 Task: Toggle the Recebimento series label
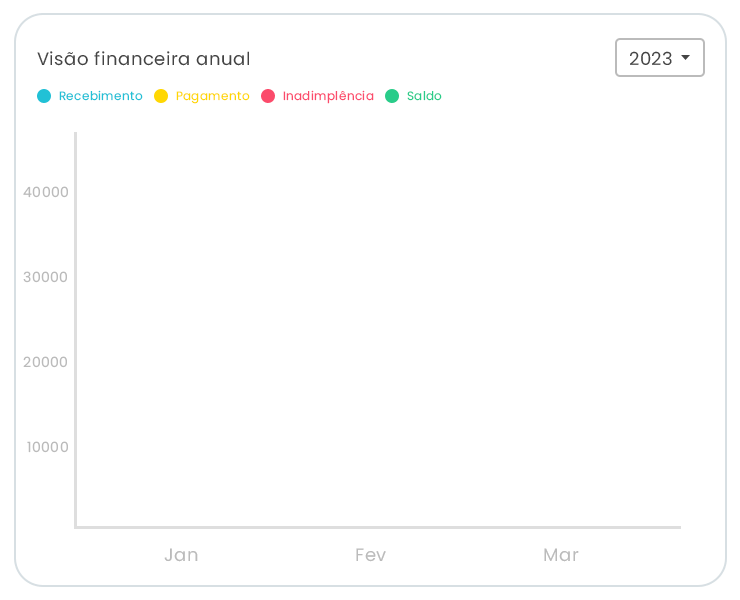101,96
